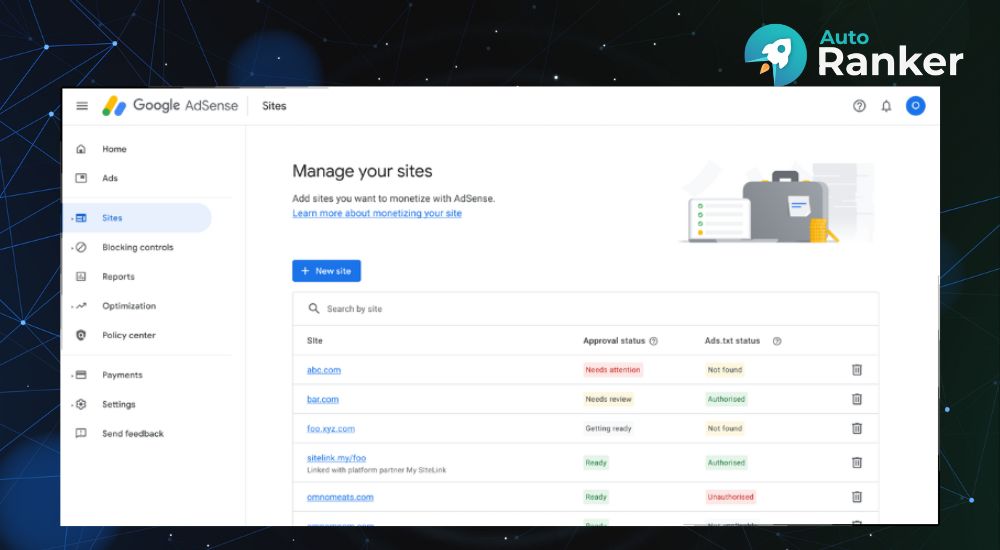This screenshot has width=1000, height=550.
Task: Expand the Payments section arrow
Action: 71,375
